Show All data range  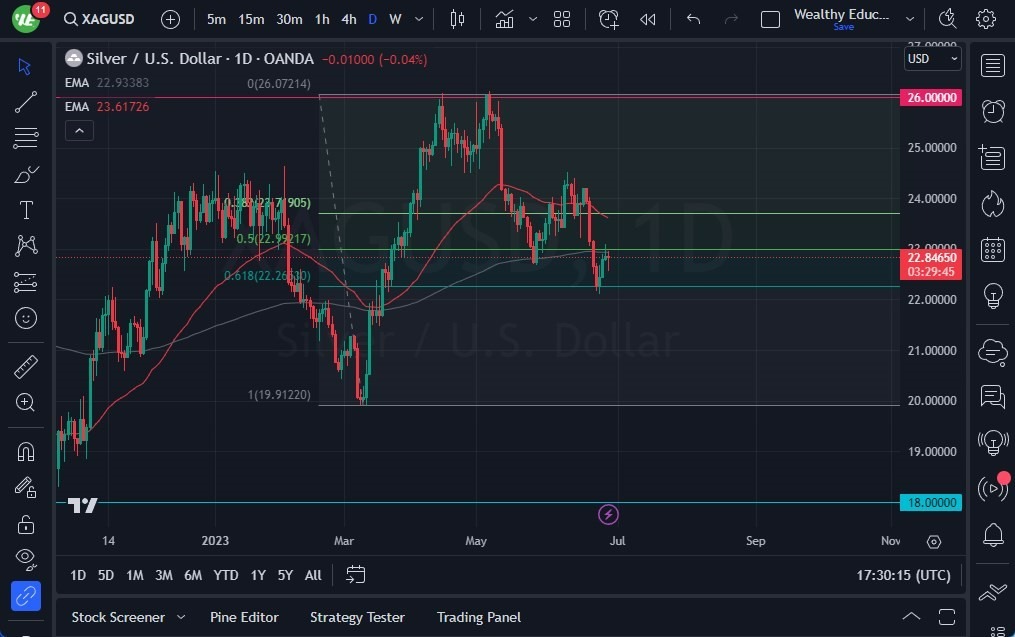coord(313,575)
